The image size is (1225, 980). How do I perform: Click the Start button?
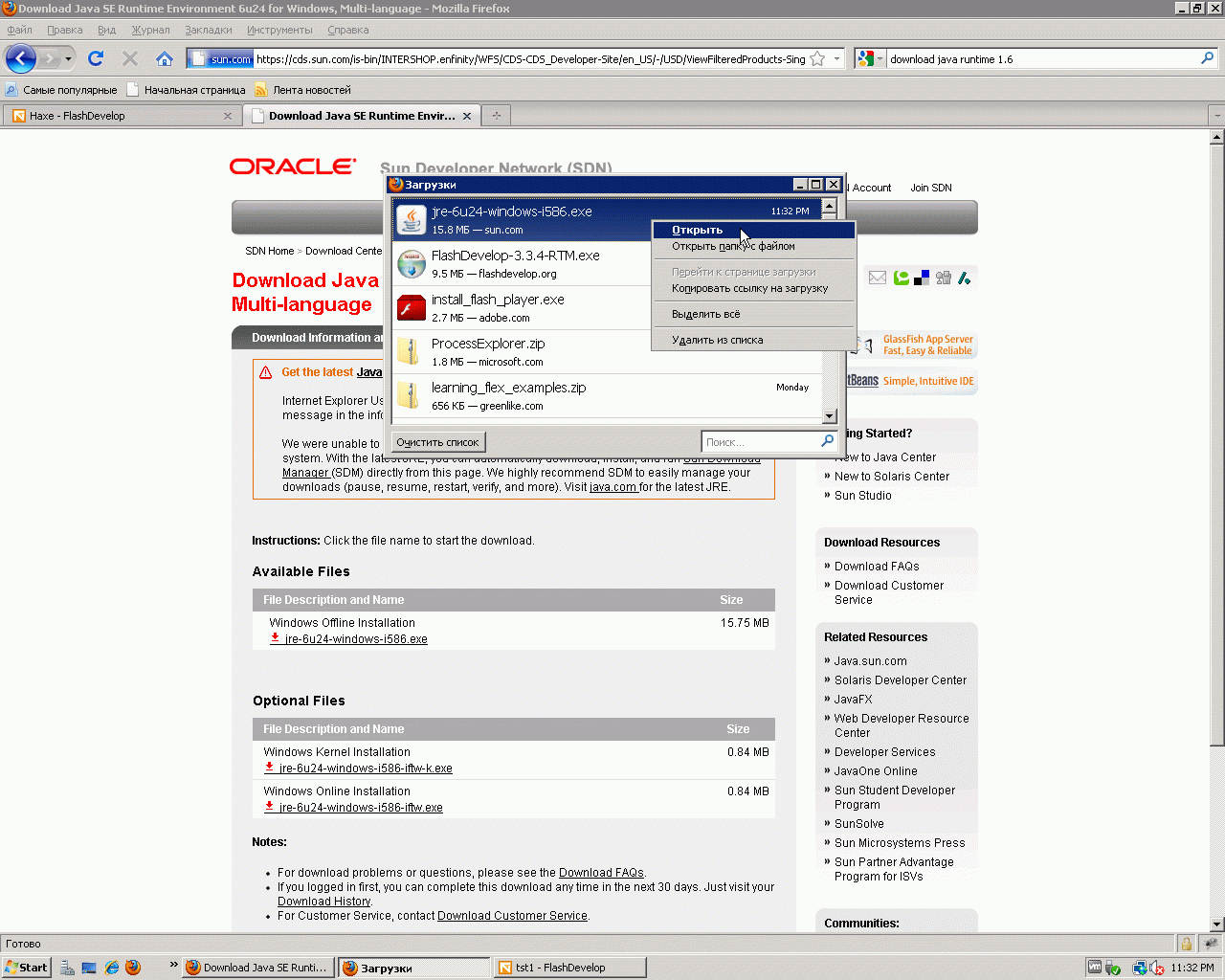tap(26, 968)
